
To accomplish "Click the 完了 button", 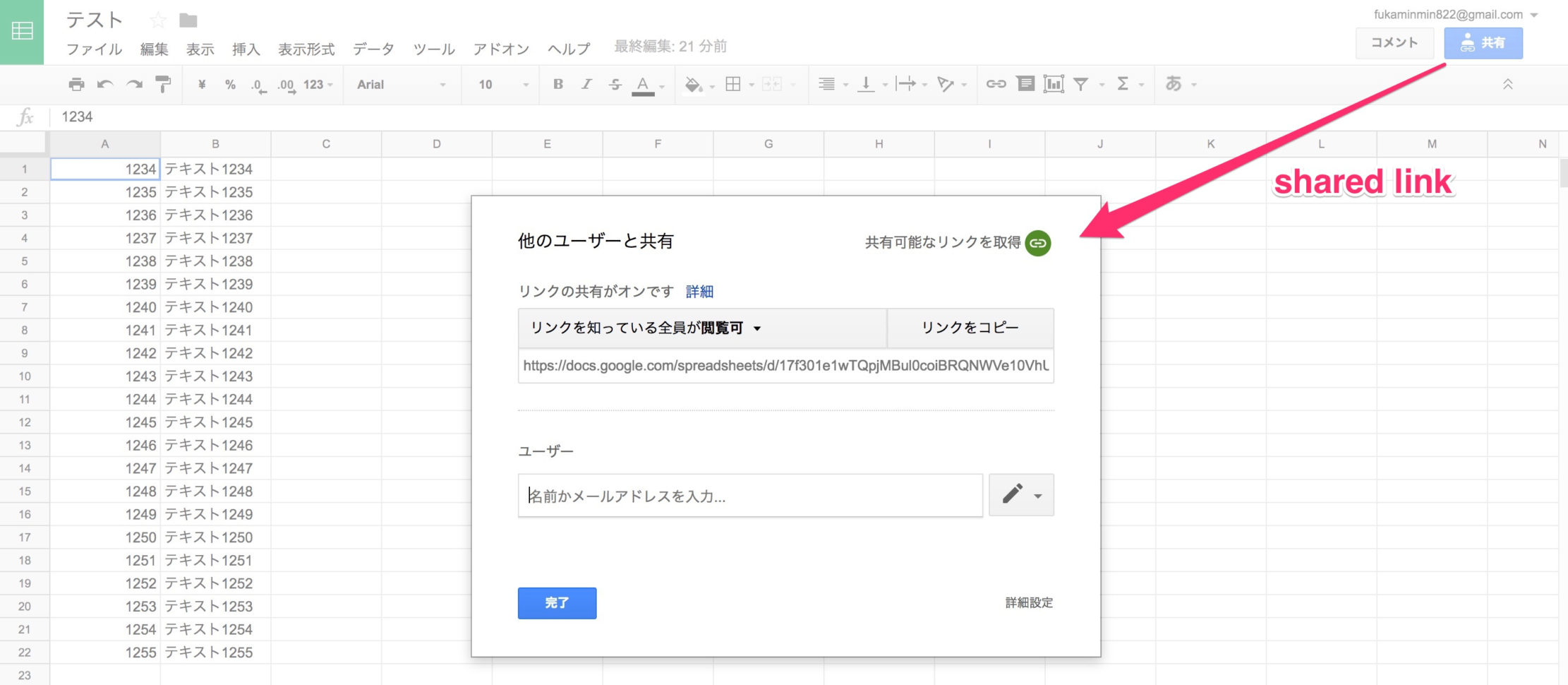I will click(x=557, y=603).
